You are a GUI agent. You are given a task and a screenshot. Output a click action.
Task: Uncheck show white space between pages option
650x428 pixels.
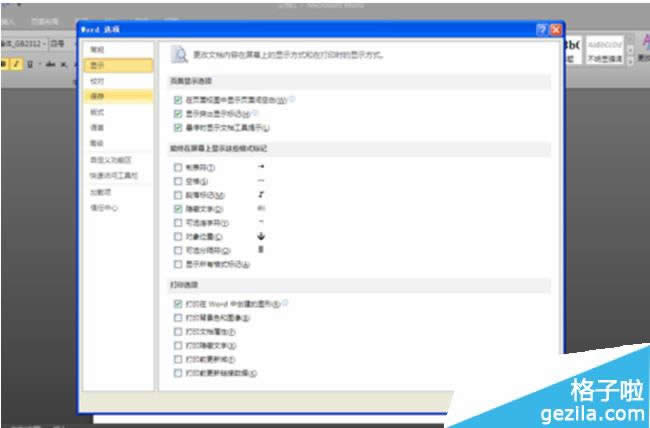[x=178, y=100]
